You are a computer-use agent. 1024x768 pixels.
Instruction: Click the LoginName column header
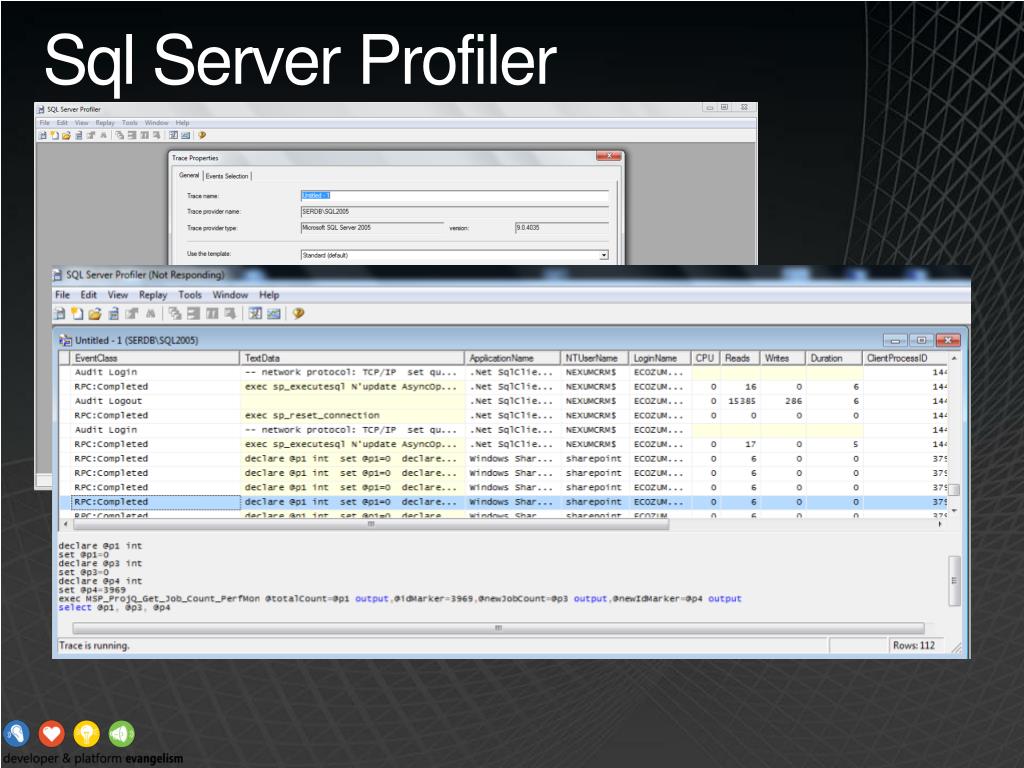point(660,358)
